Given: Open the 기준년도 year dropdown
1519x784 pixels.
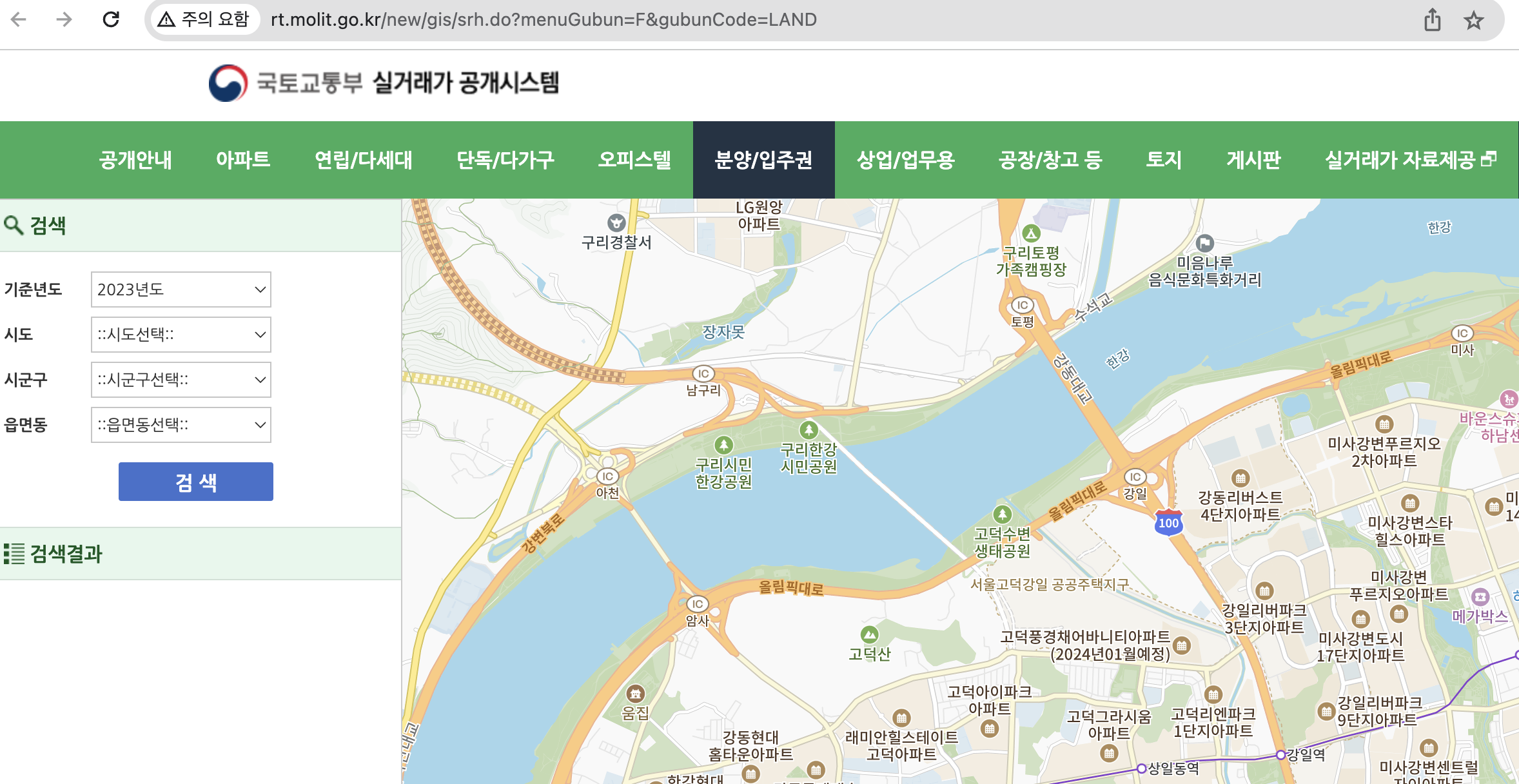Looking at the screenshot, I should (181, 289).
